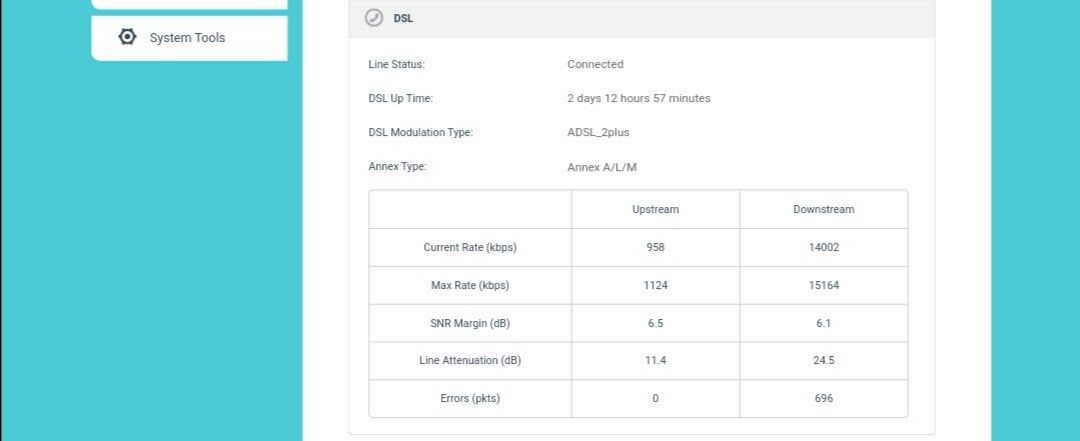Open the System Tools menu item
Viewport: 1080px width, 441px height.
coord(189,38)
